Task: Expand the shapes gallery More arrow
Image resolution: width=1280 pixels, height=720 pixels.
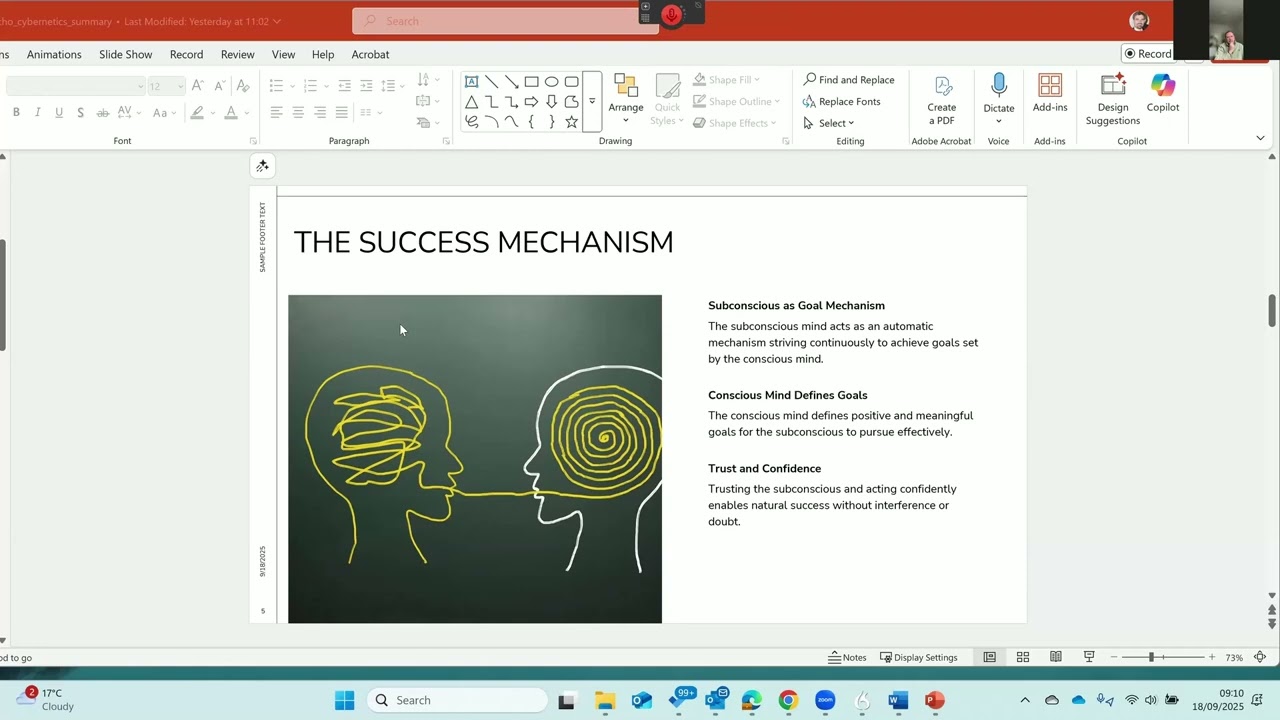Action: pyautogui.click(x=592, y=102)
